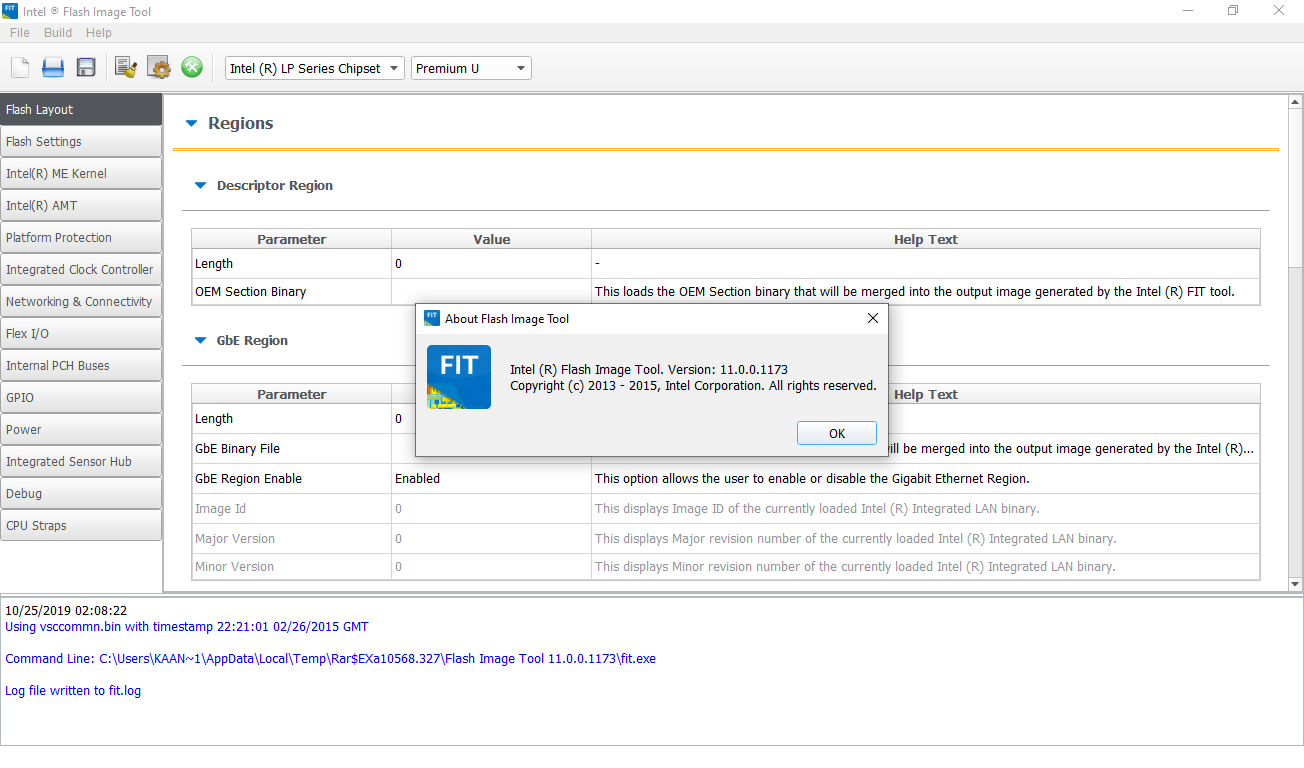Open the Help menu
The width and height of the screenshot is (1304, 768).
[x=99, y=33]
